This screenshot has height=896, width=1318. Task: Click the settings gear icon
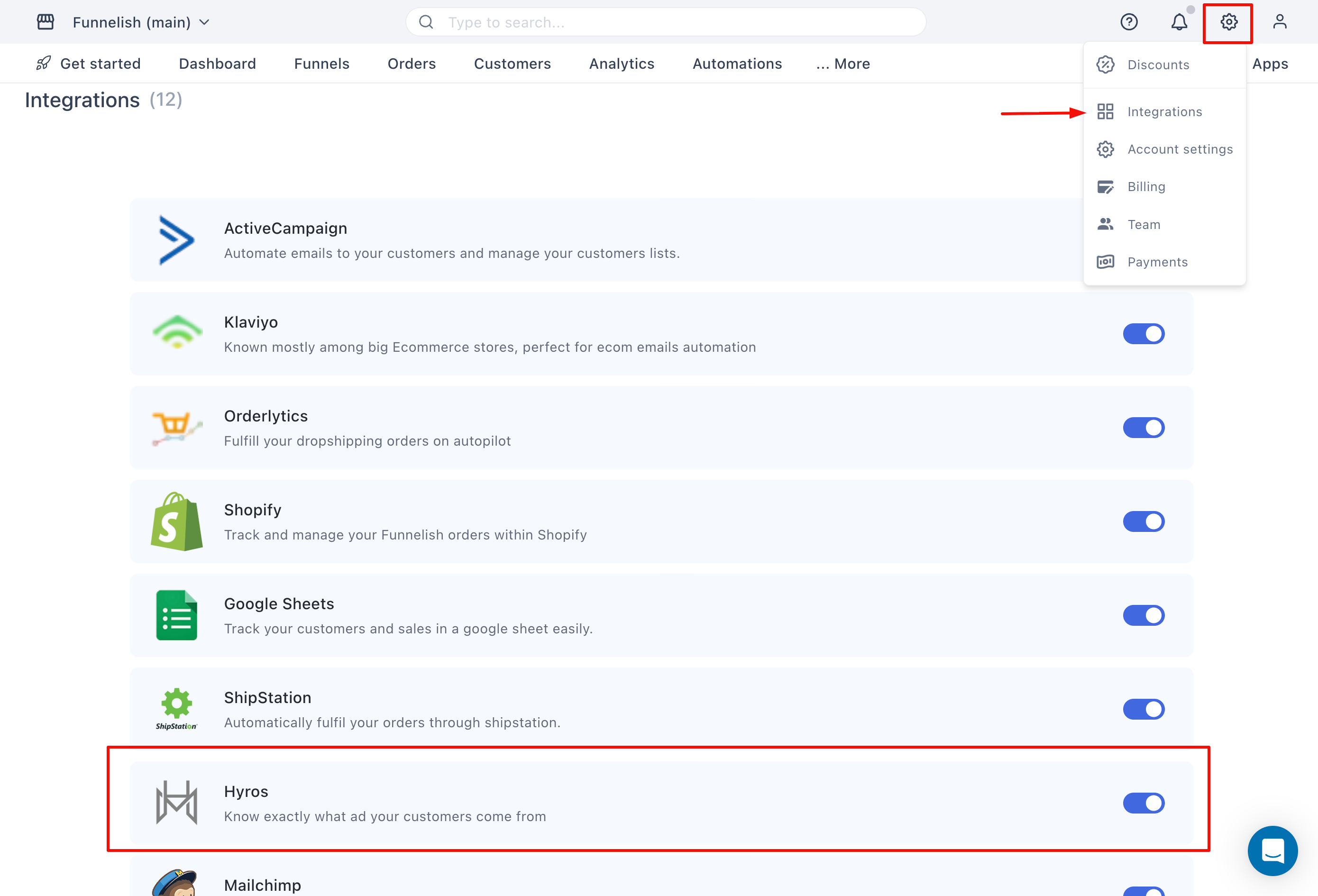(x=1228, y=22)
